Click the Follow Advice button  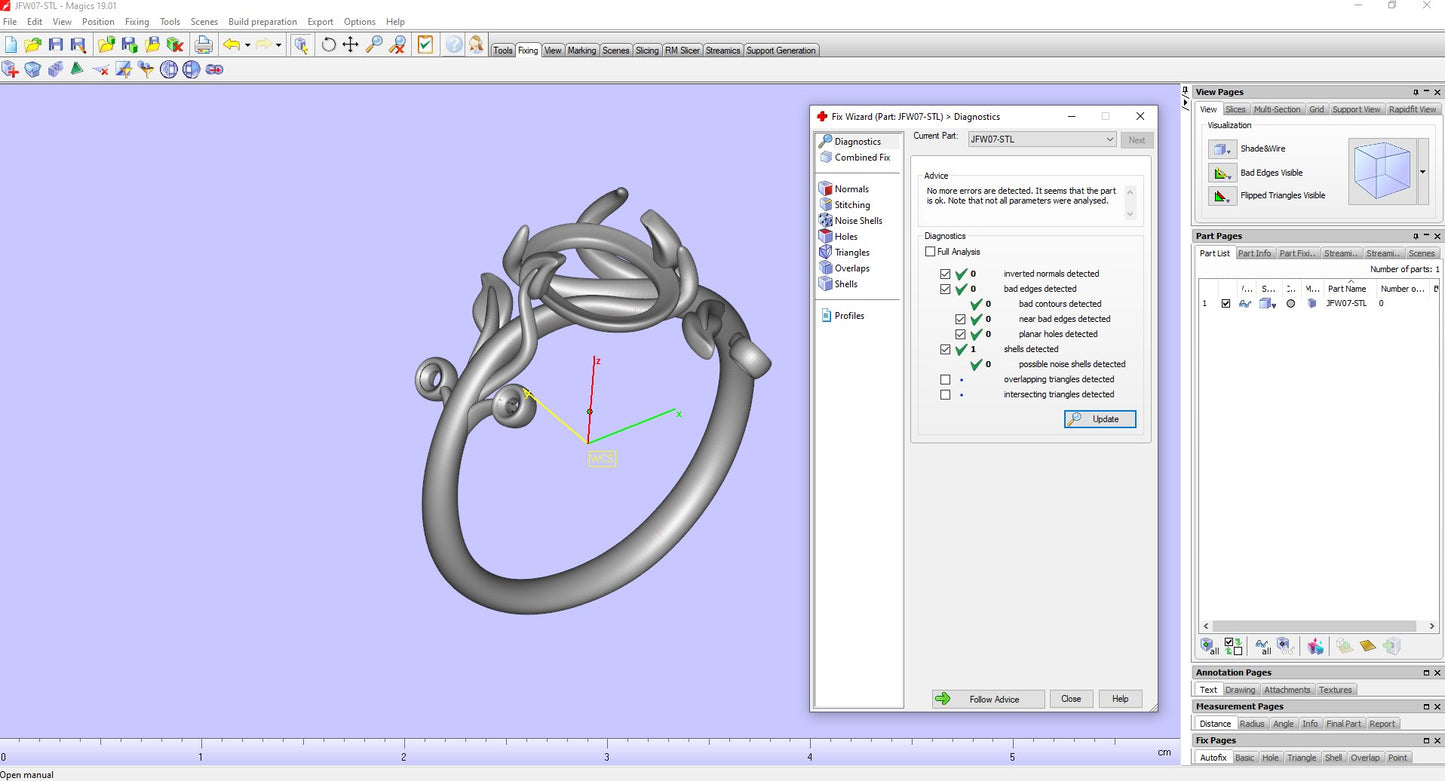988,699
